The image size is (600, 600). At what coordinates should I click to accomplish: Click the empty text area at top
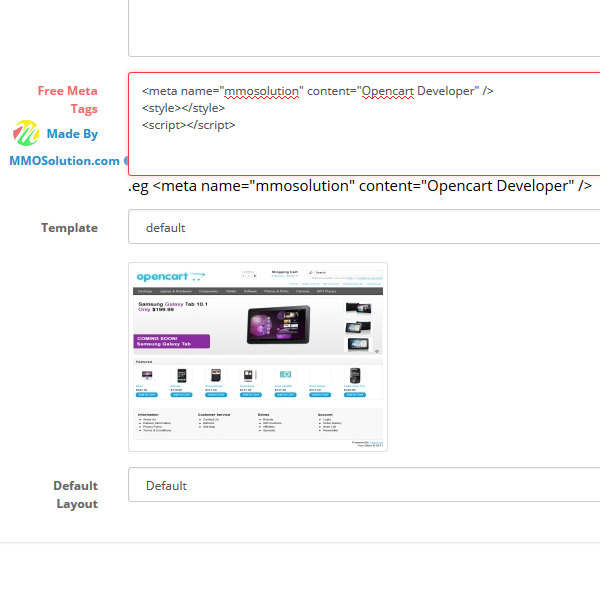point(364,28)
